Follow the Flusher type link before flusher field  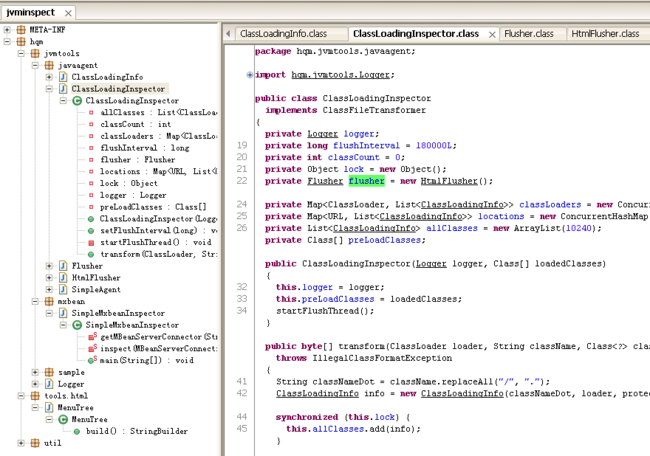pos(325,181)
